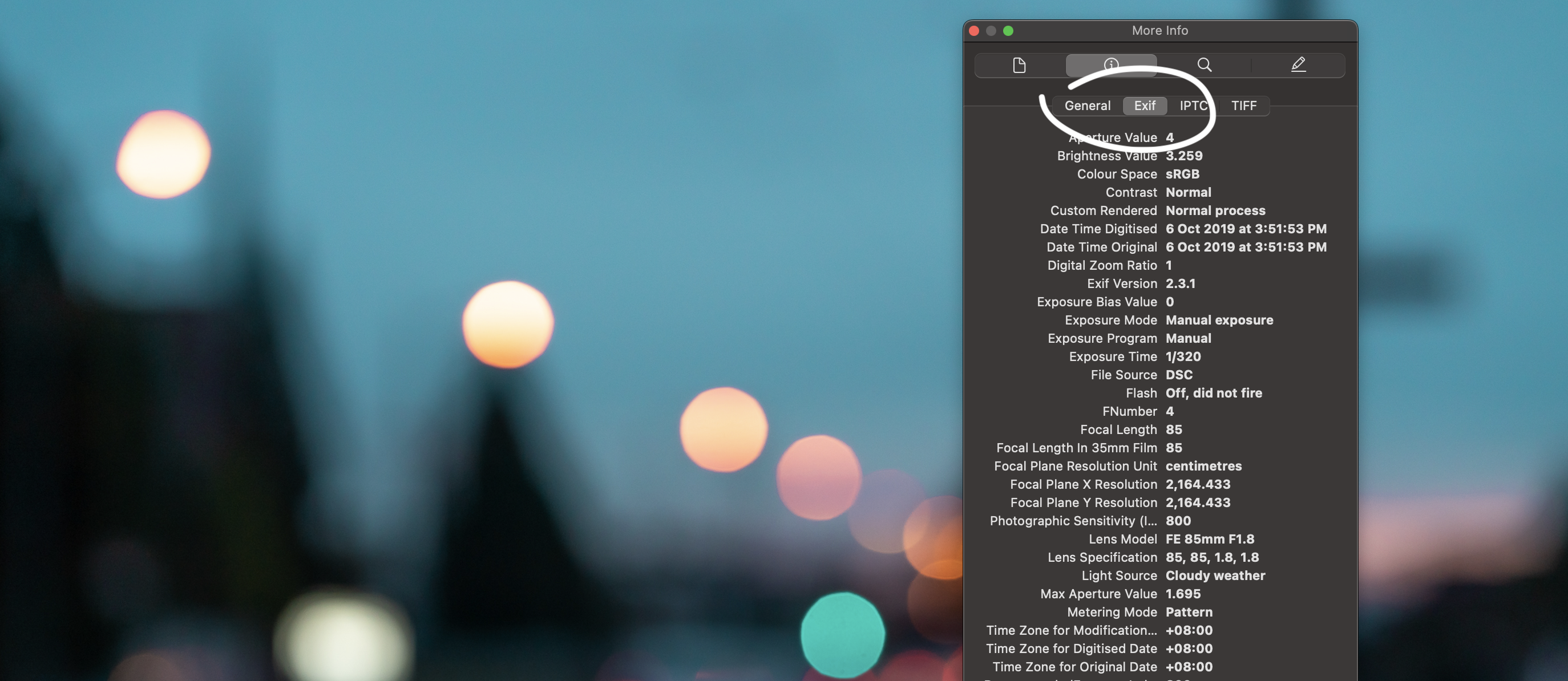1568x681 pixels.
Task: Open the annotations pencil inspector icon
Action: [x=1298, y=64]
